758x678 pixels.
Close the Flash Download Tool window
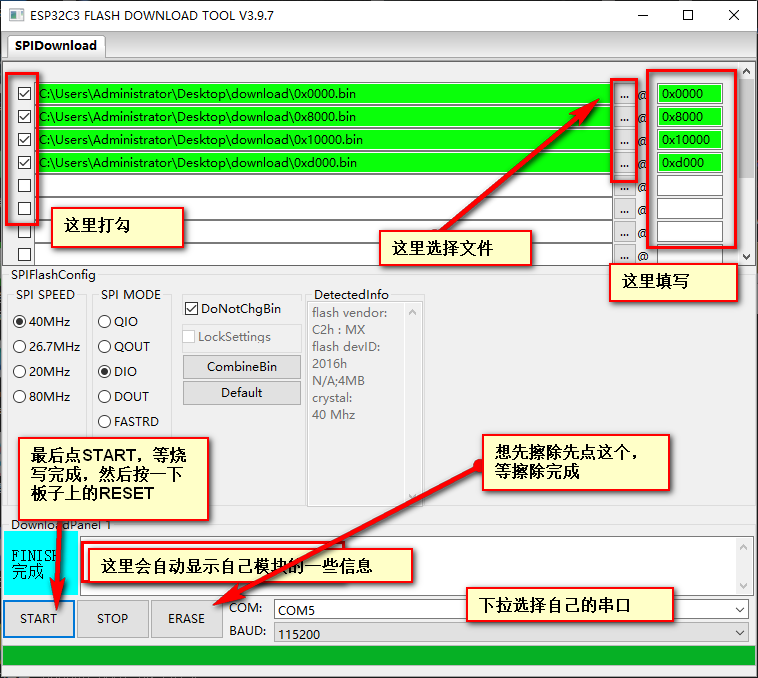tap(733, 15)
